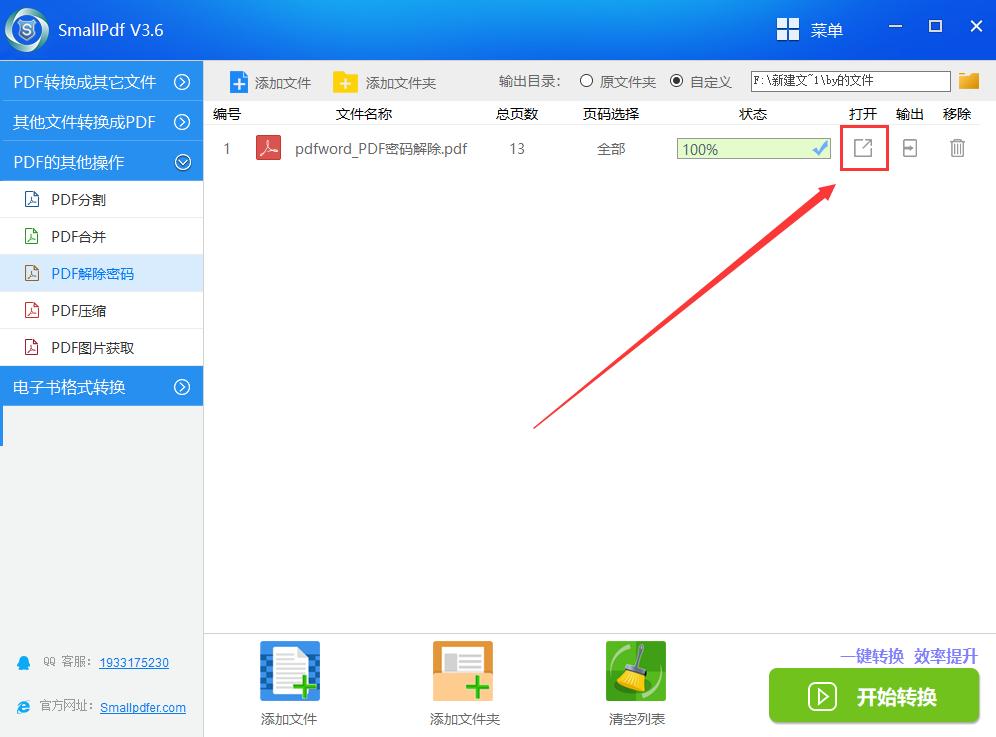
Task: Clear the list using the 清空列表 icon
Action: click(636, 670)
